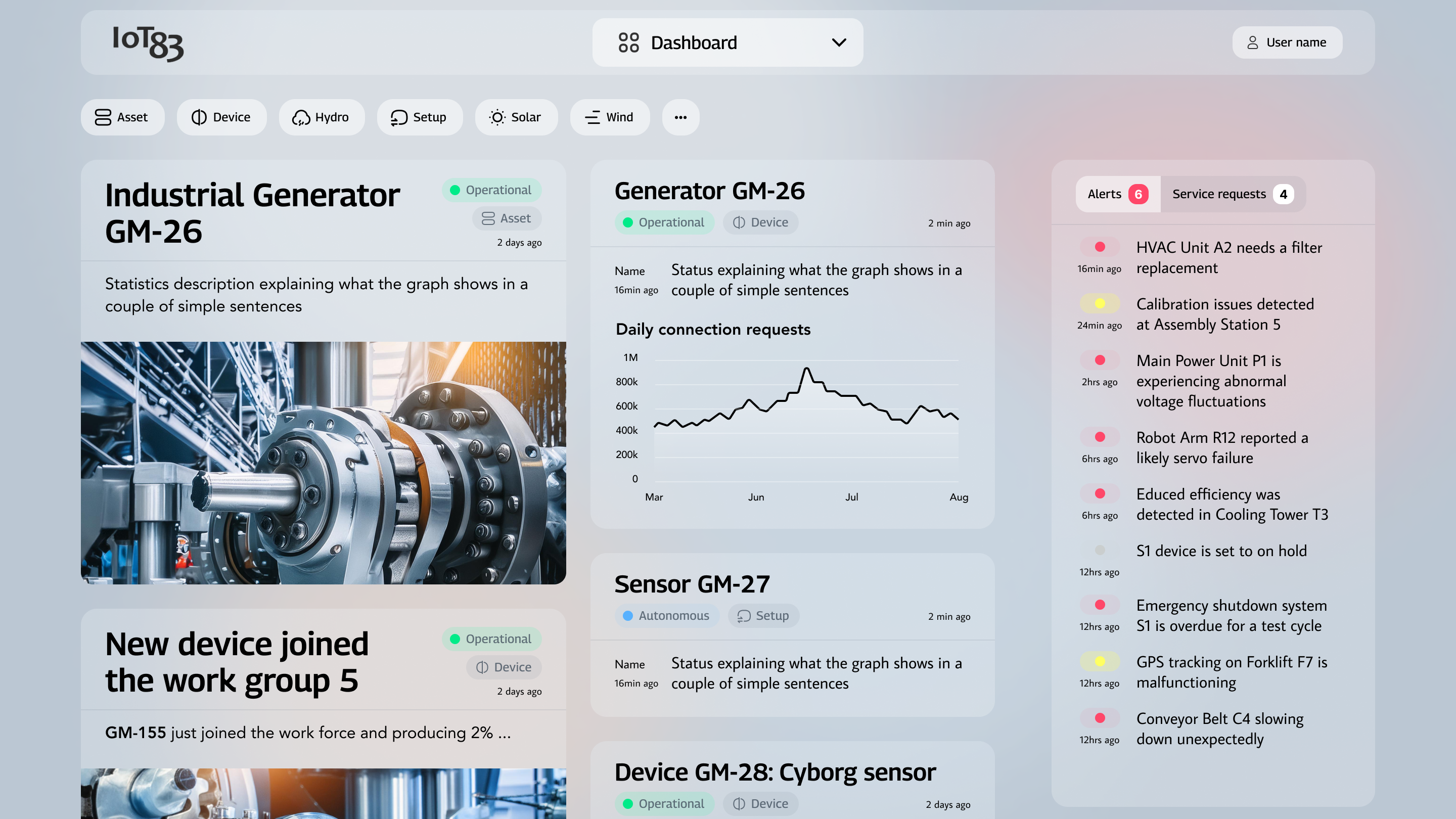Open the Dashboard dropdown chevron
The width and height of the screenshot is (1456, 819).
[x=839, y=42]
